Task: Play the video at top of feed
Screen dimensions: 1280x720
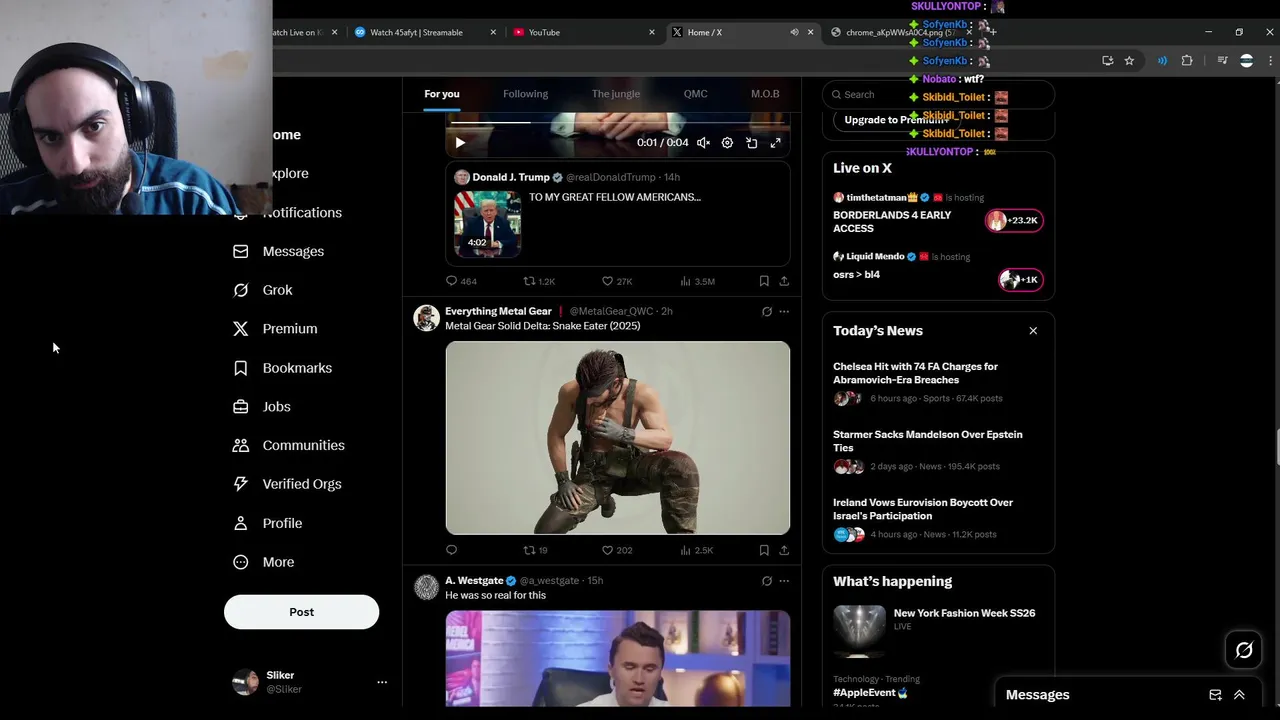Action: pyautogui.click(x=460, y=143)
